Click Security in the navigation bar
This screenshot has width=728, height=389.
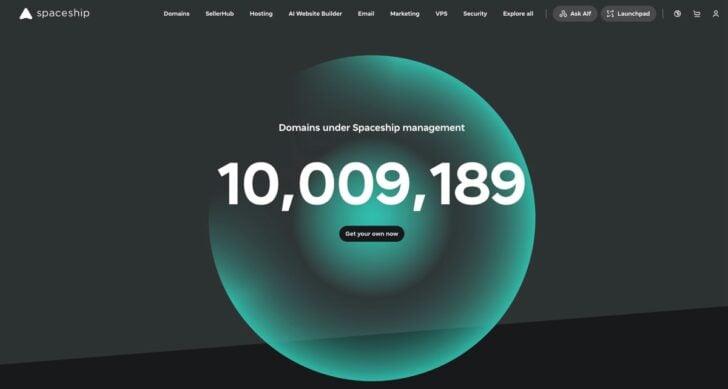[x=475, y=14]
